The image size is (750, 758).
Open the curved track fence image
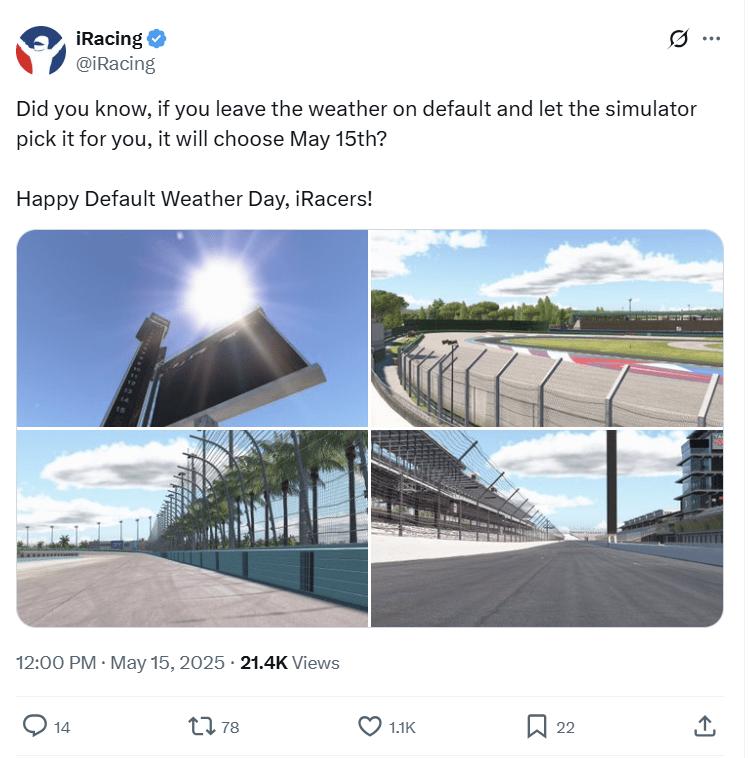547,328
